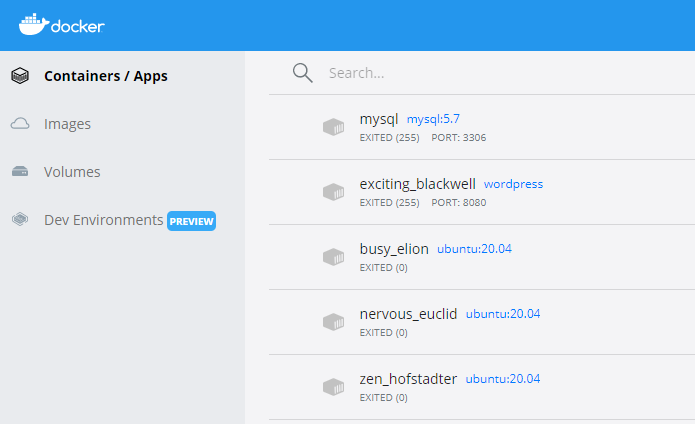Image resolution: width=695 pixels, height=424 pixels.
Task: Select the busy_elion container name
Action: (394, 249)
